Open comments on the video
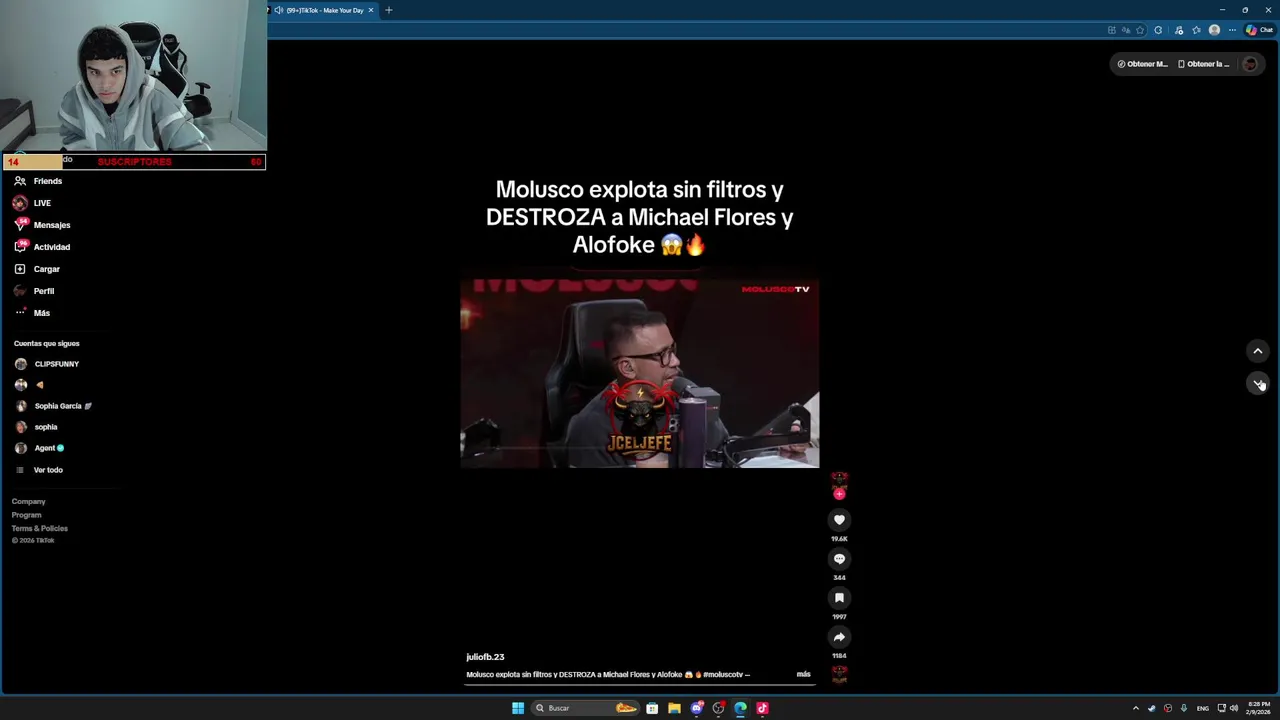1280x720 pixels. click(839, 559)
